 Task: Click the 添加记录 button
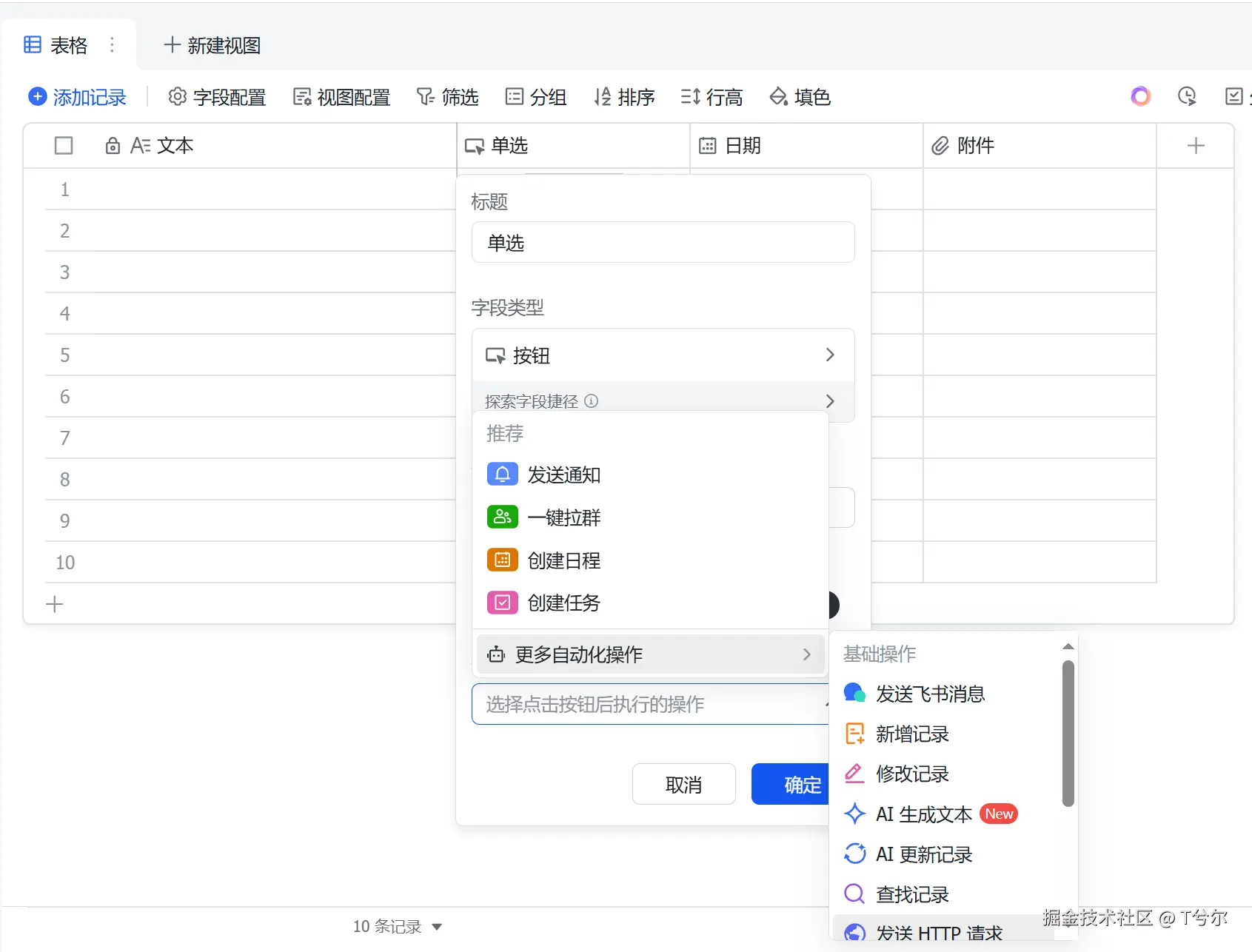pyautogui.click(x=77, y=97)
